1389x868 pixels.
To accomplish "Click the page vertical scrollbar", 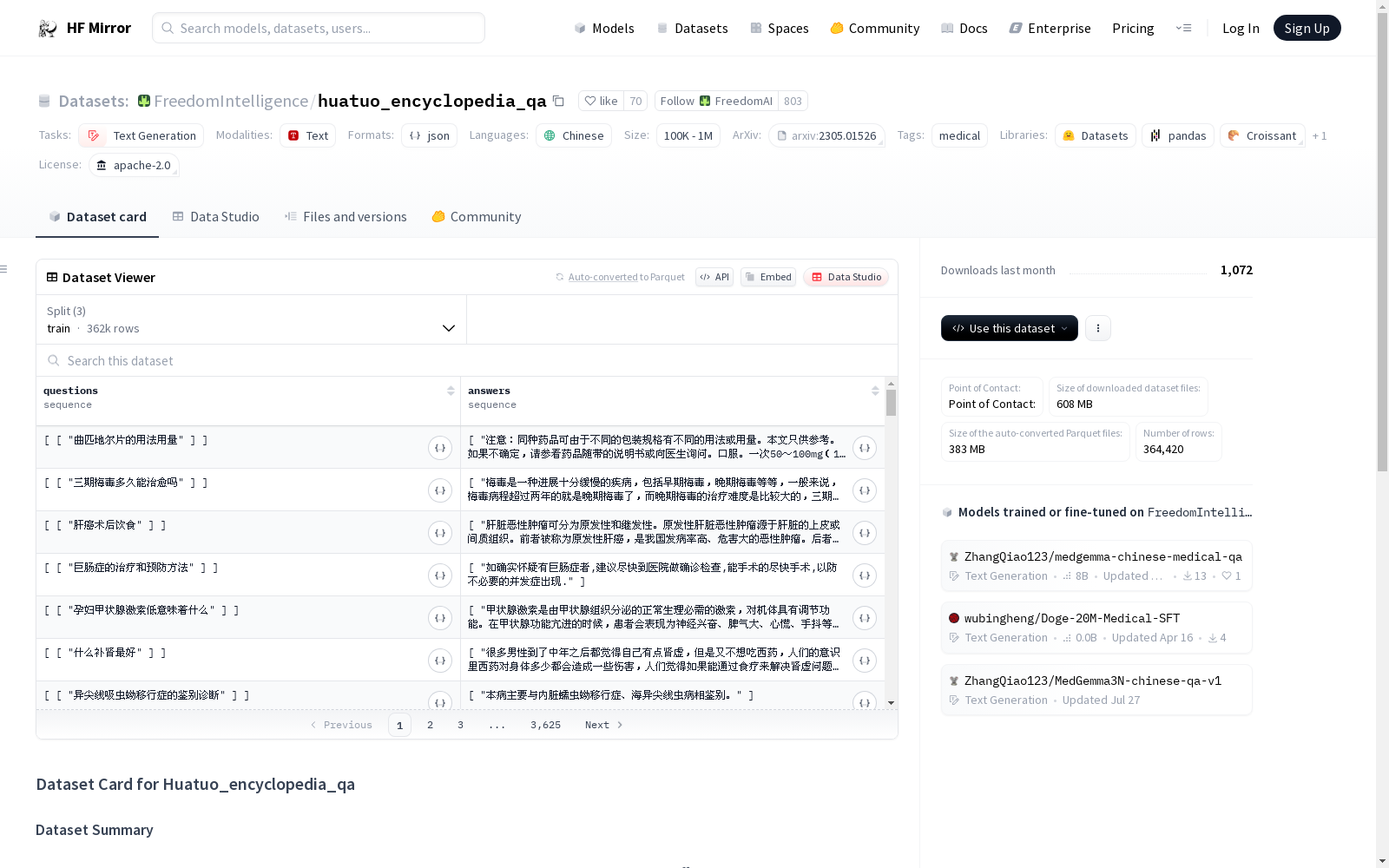I will click(1382, 243).
